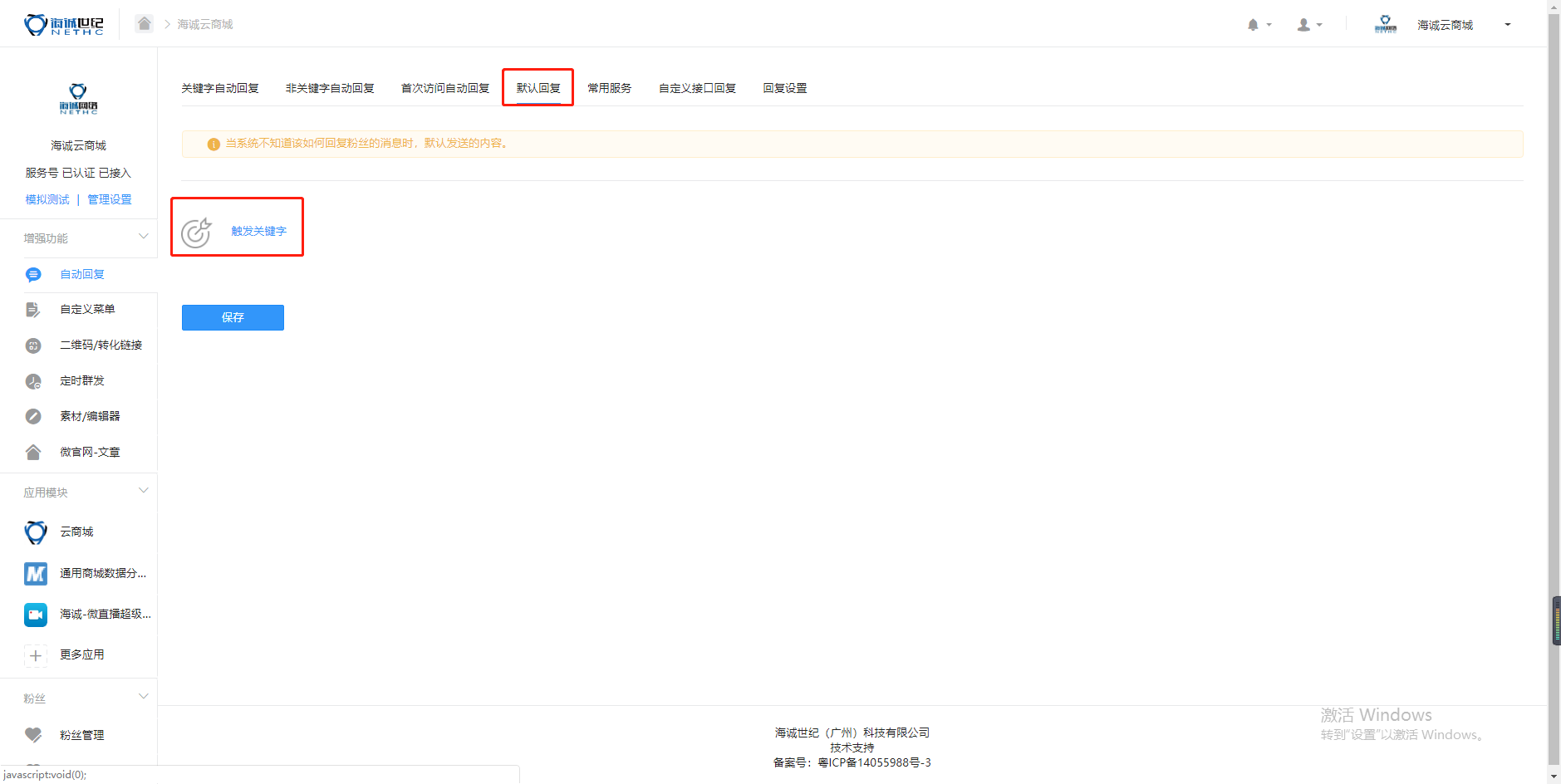The image size is (1561, 784).
Task: Go to home via house icon
Action: coord(144,23)
